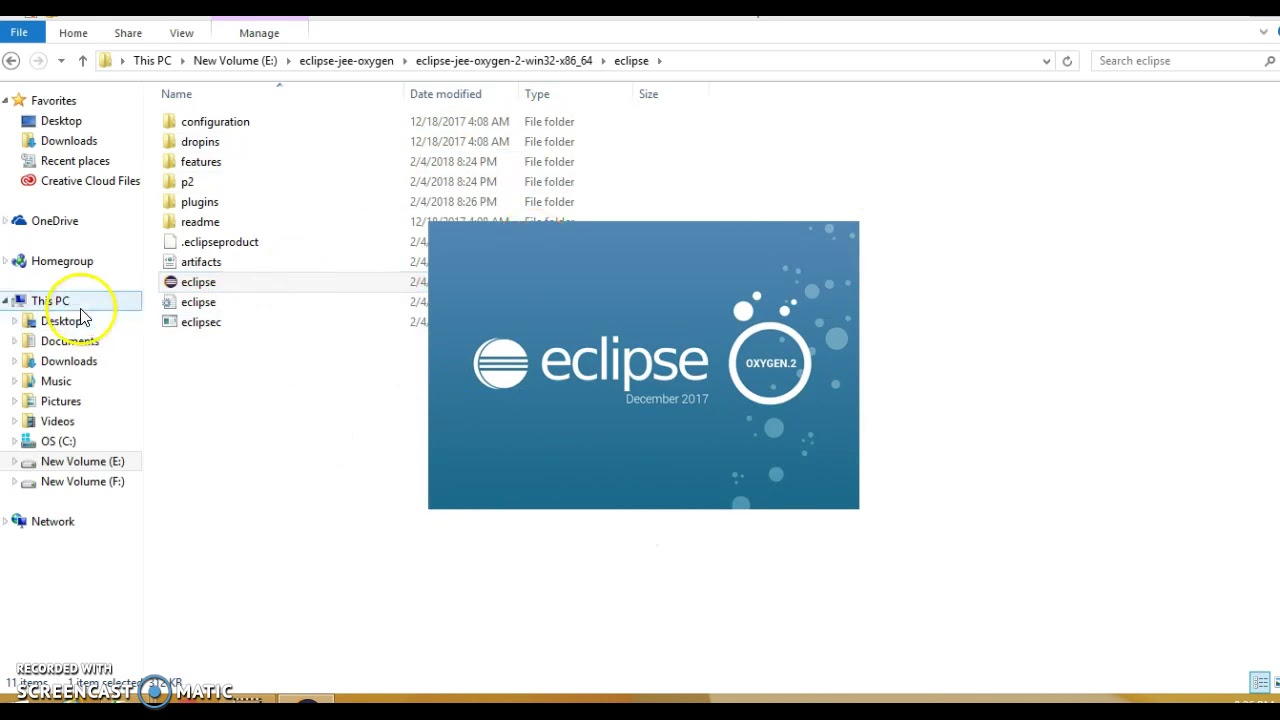Screen dimensions: 1280x720
Task: Open address bar history dropdown
Action: 1046,61
